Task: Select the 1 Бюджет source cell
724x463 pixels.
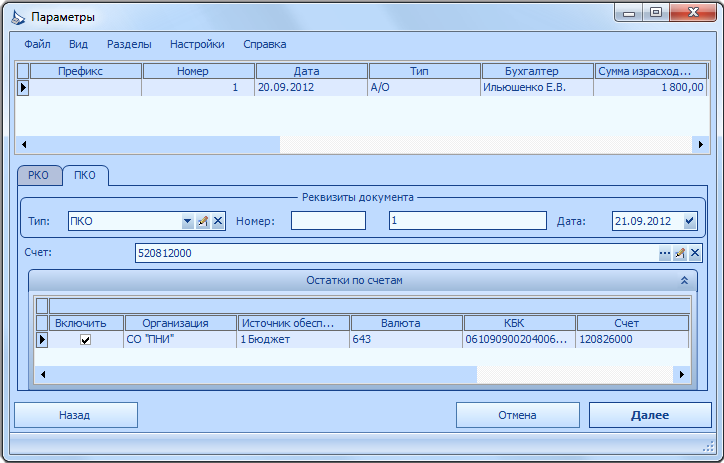Action: [293, 339]
